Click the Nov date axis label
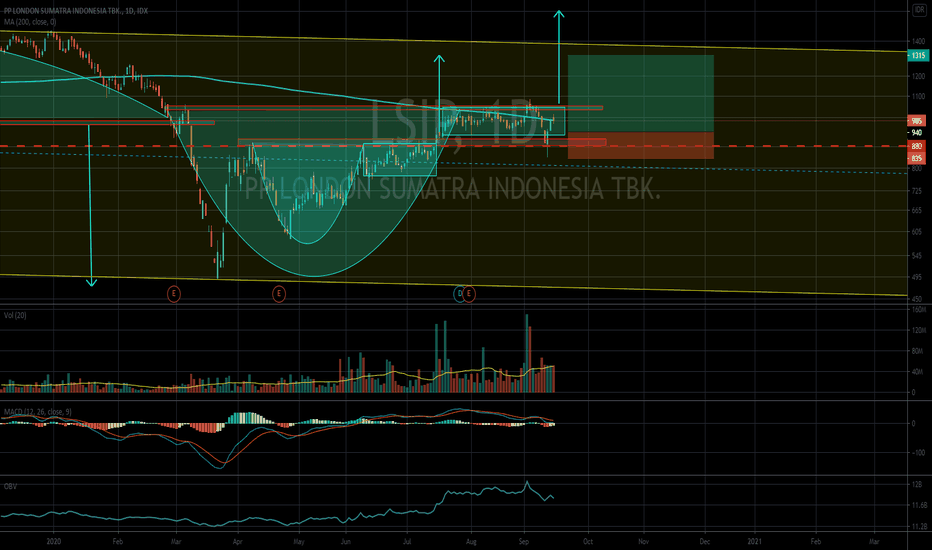The width and height of the screenshot is (932, 550). click(644, 542)
